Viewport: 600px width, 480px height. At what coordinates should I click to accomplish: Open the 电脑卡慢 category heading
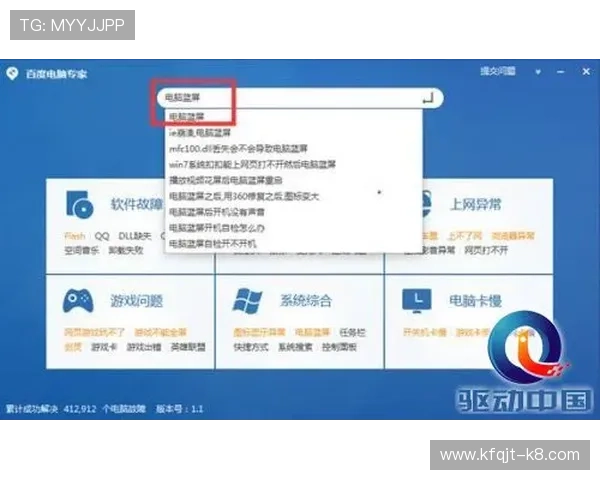pos(475,301)
